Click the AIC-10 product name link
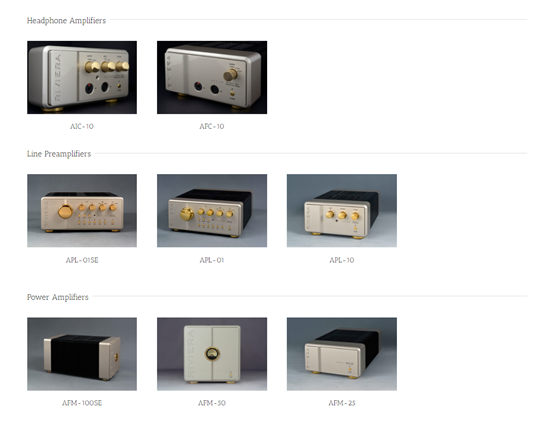The width and height of the screenshot is (558, 427). [82, 126]
